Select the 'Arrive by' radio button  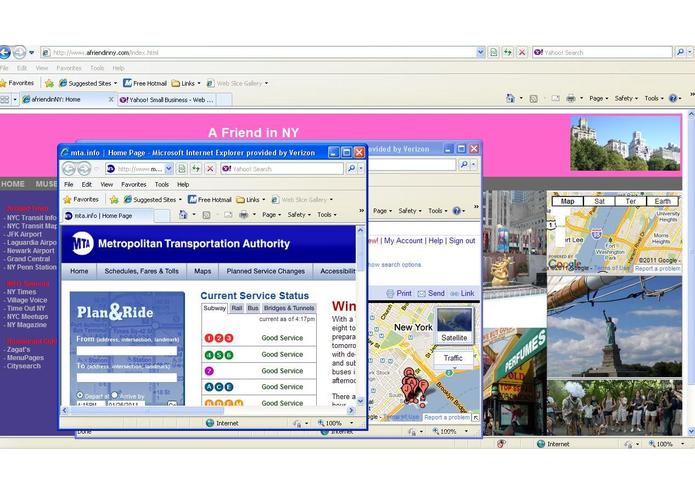coord(115,395)
